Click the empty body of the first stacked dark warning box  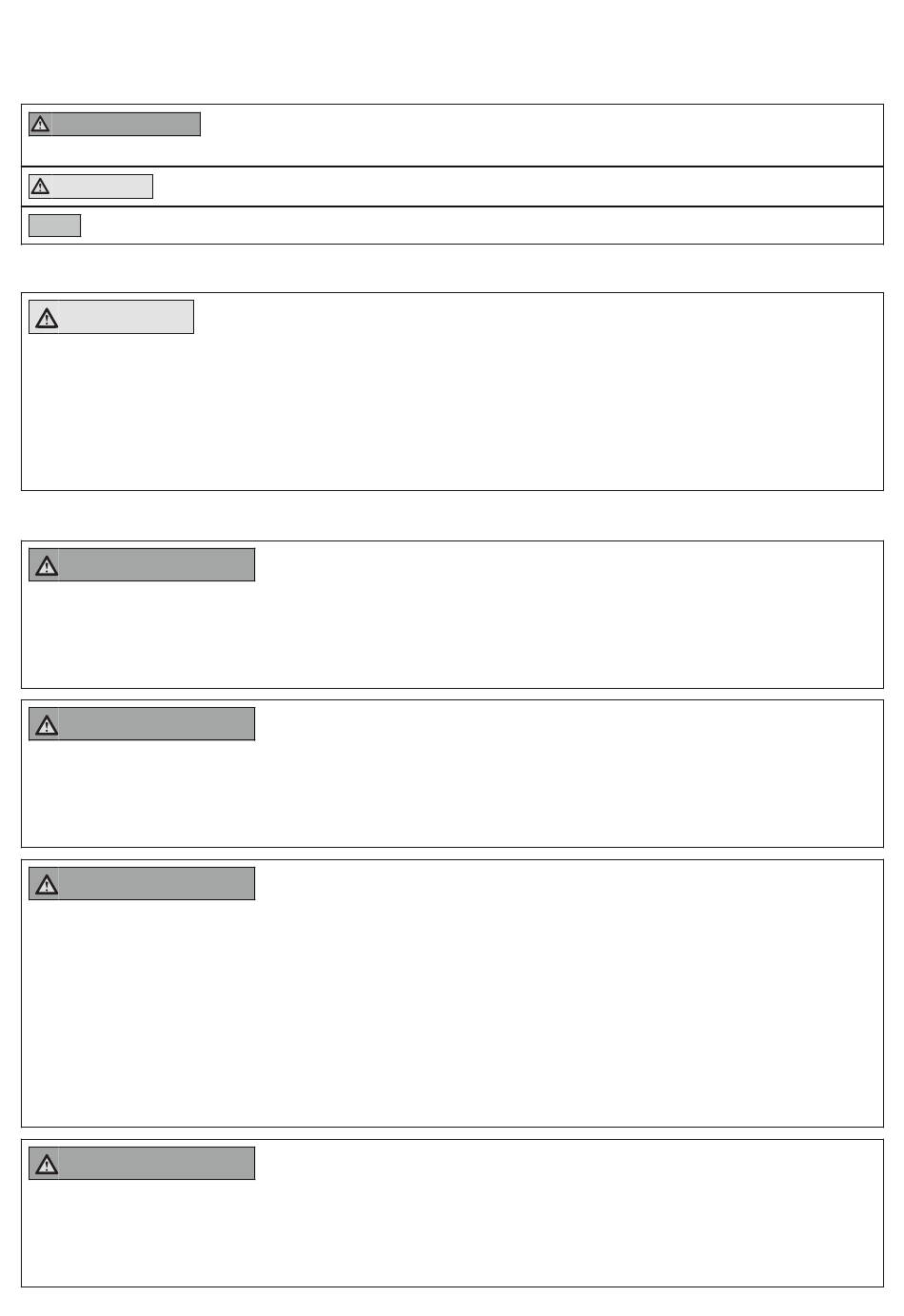point(452,634)
